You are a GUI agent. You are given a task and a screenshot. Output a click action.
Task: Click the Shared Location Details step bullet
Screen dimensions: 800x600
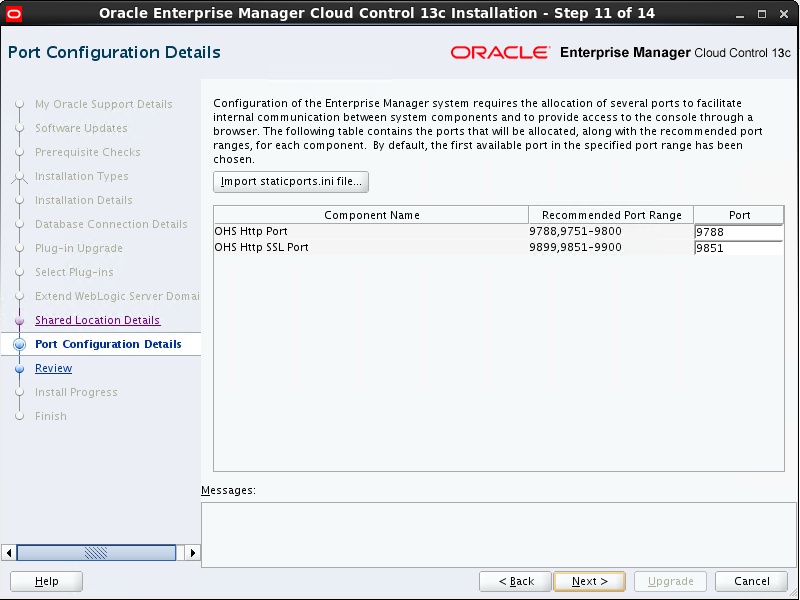coord(19,320)
